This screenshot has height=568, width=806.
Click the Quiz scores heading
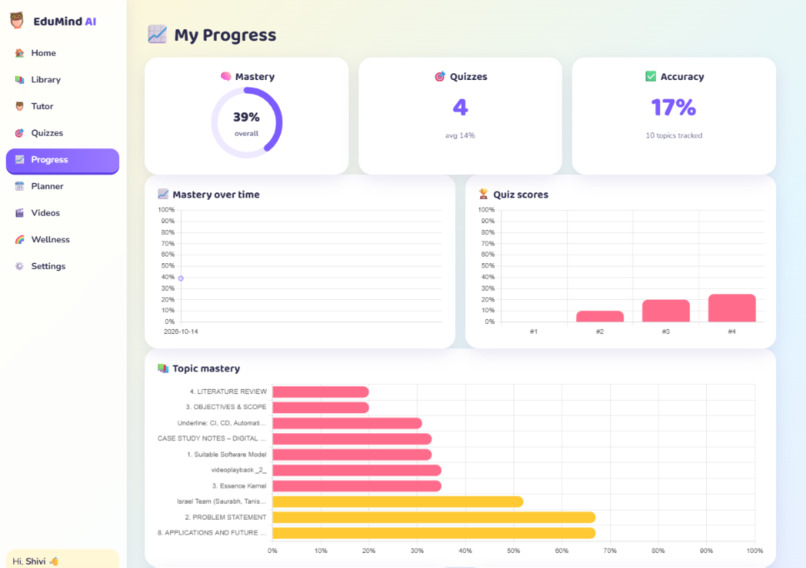(521, 195)
